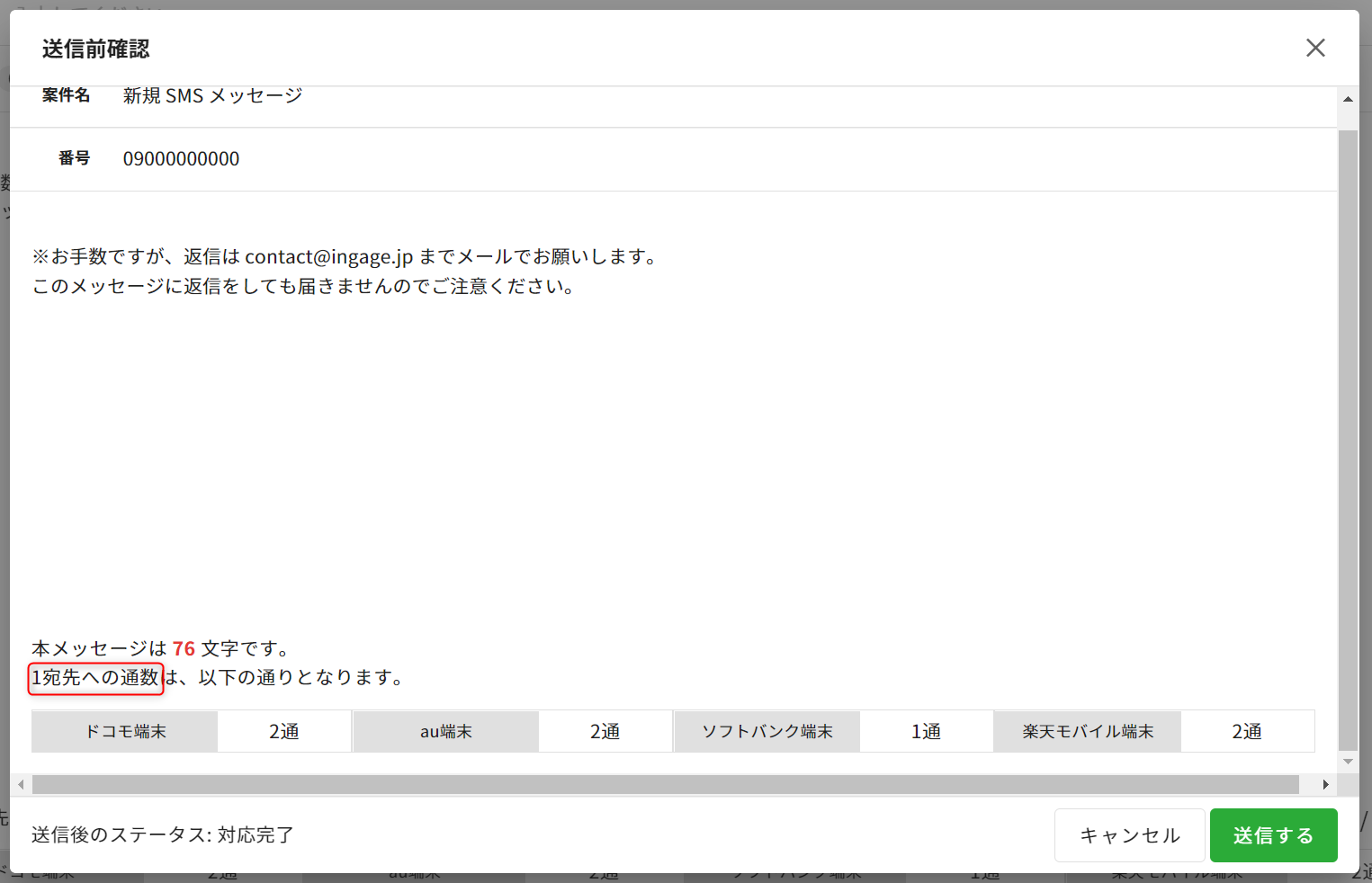Click the vertical scrollbar down arrow
This screenshot has height=883, width=1372.
coord(1348,762)
